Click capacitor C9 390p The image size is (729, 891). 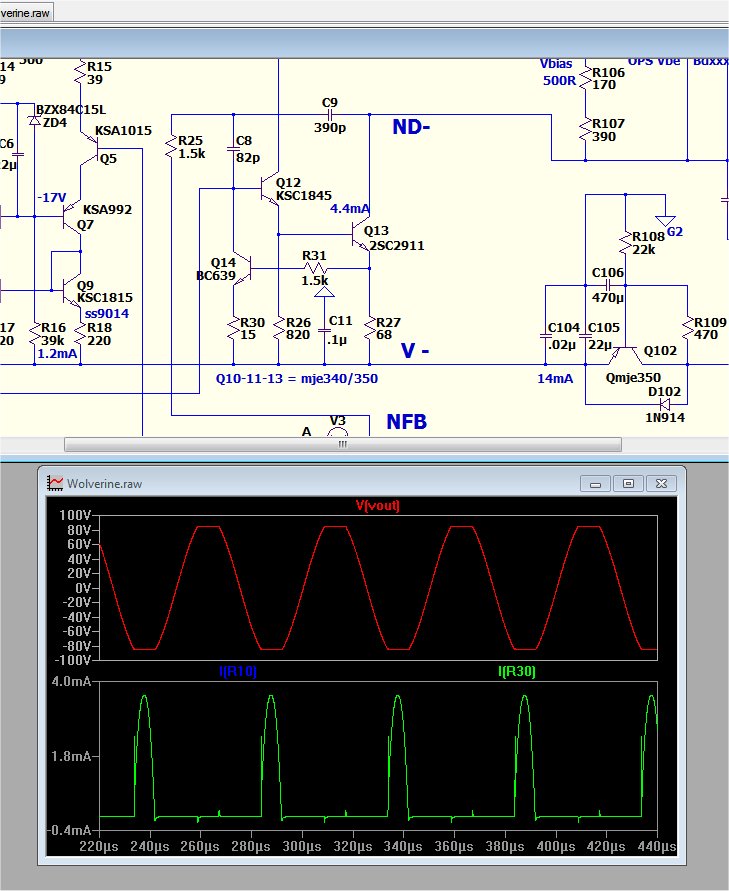click(x=330, y=115)
